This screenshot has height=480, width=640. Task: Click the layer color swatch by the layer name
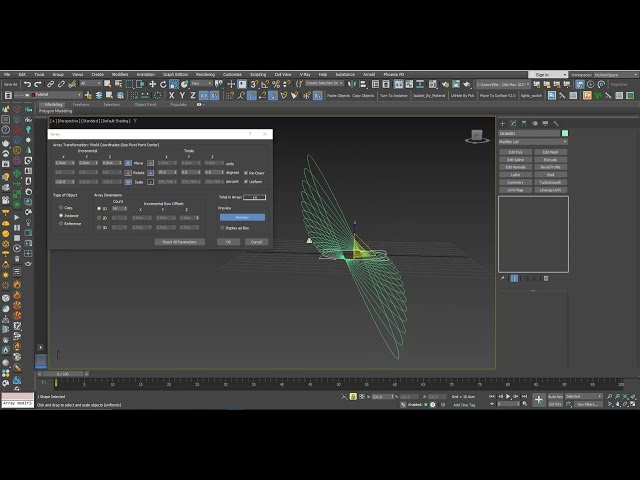(33, 95)
